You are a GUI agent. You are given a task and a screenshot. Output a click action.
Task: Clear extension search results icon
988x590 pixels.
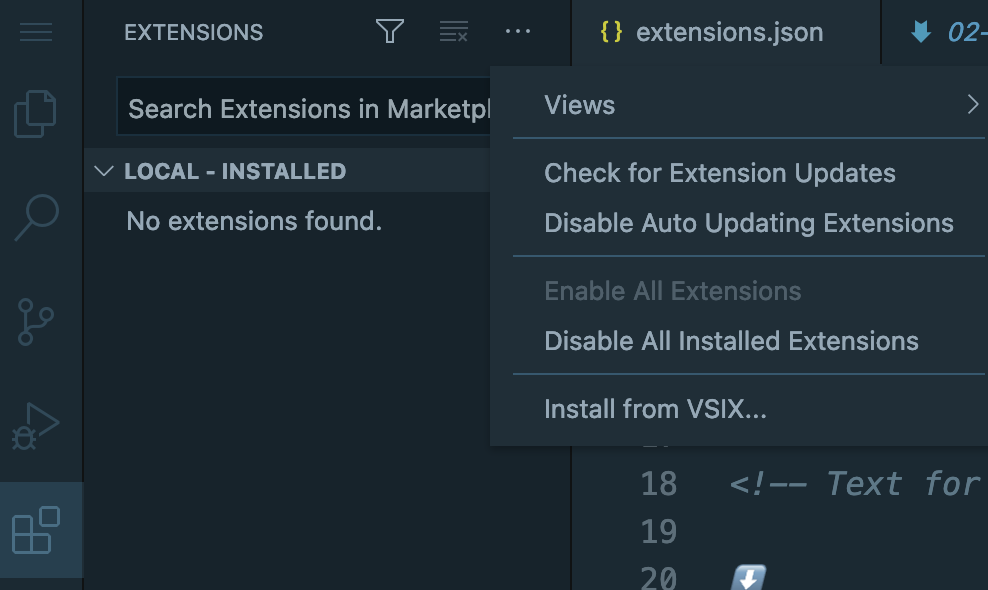(x=453, y=31)
